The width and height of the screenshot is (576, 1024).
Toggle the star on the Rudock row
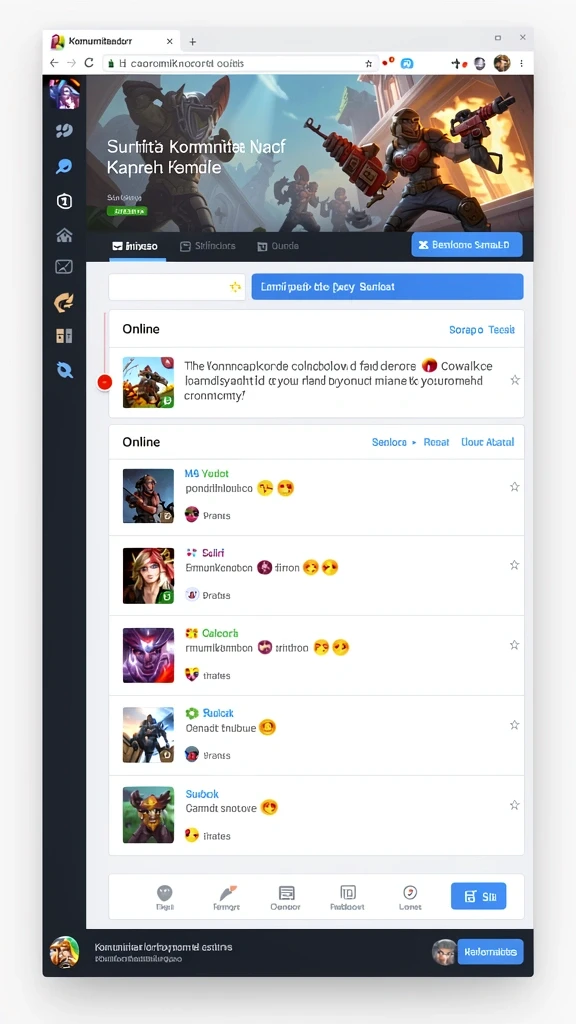click(x=515, y=725)
